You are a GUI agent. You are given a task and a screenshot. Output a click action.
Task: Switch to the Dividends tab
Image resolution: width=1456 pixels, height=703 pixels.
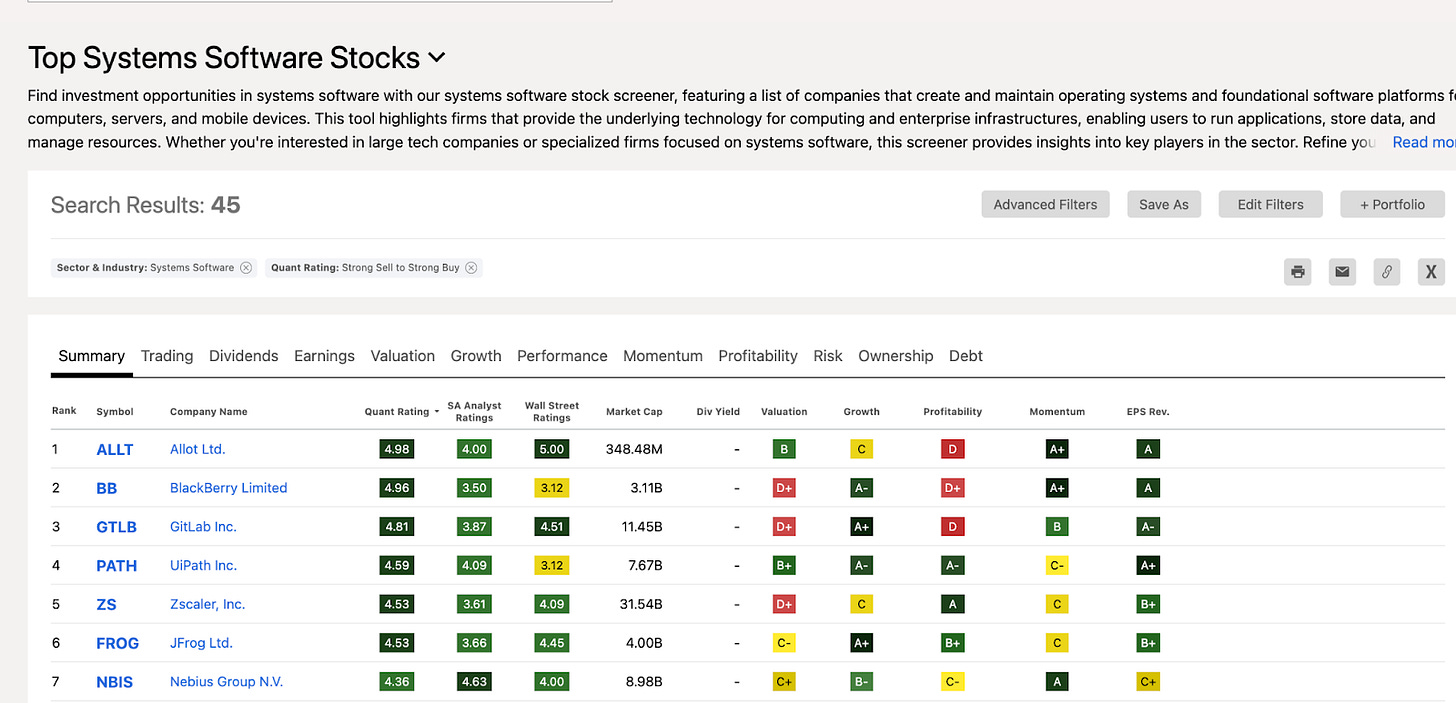pyautogui.click(x=244, y=356)
